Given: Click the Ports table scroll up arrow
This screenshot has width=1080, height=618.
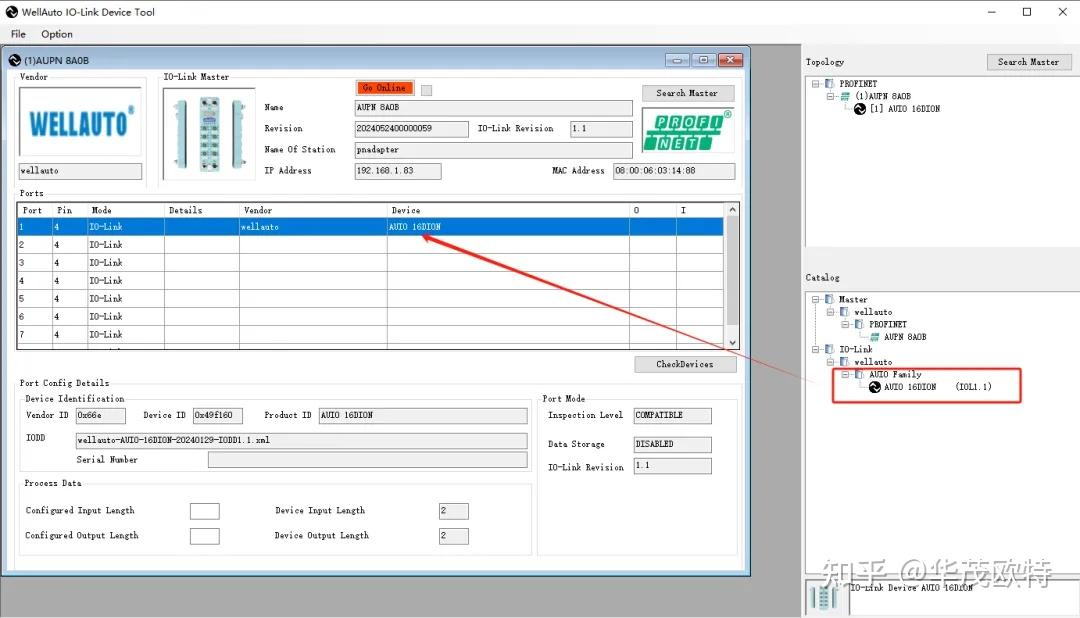Looking at the screenshot, I should pyautogui.click(x=732, y=209).
